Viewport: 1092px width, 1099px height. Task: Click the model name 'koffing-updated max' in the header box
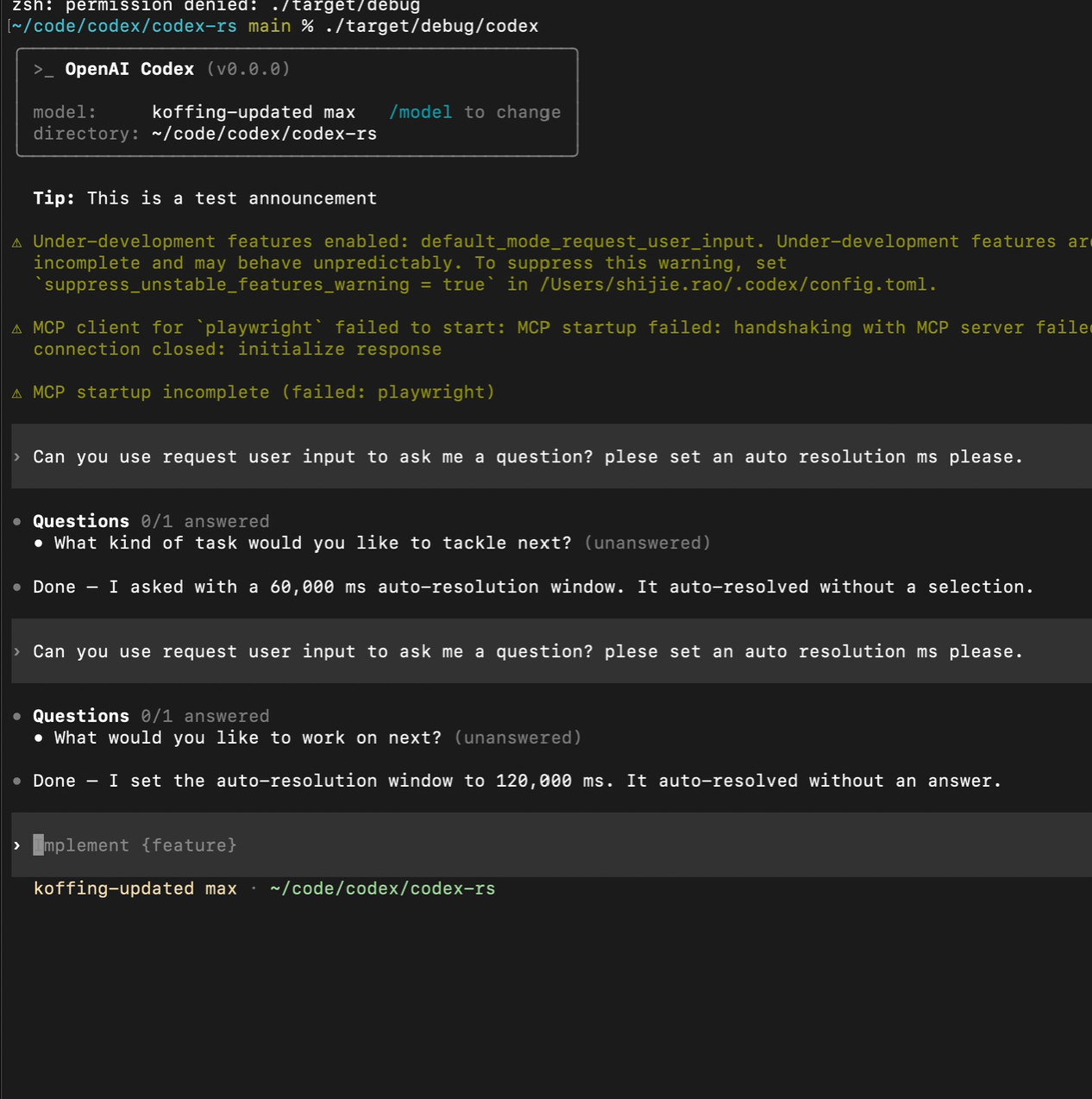pyautogui.click(x=254, y=112)
